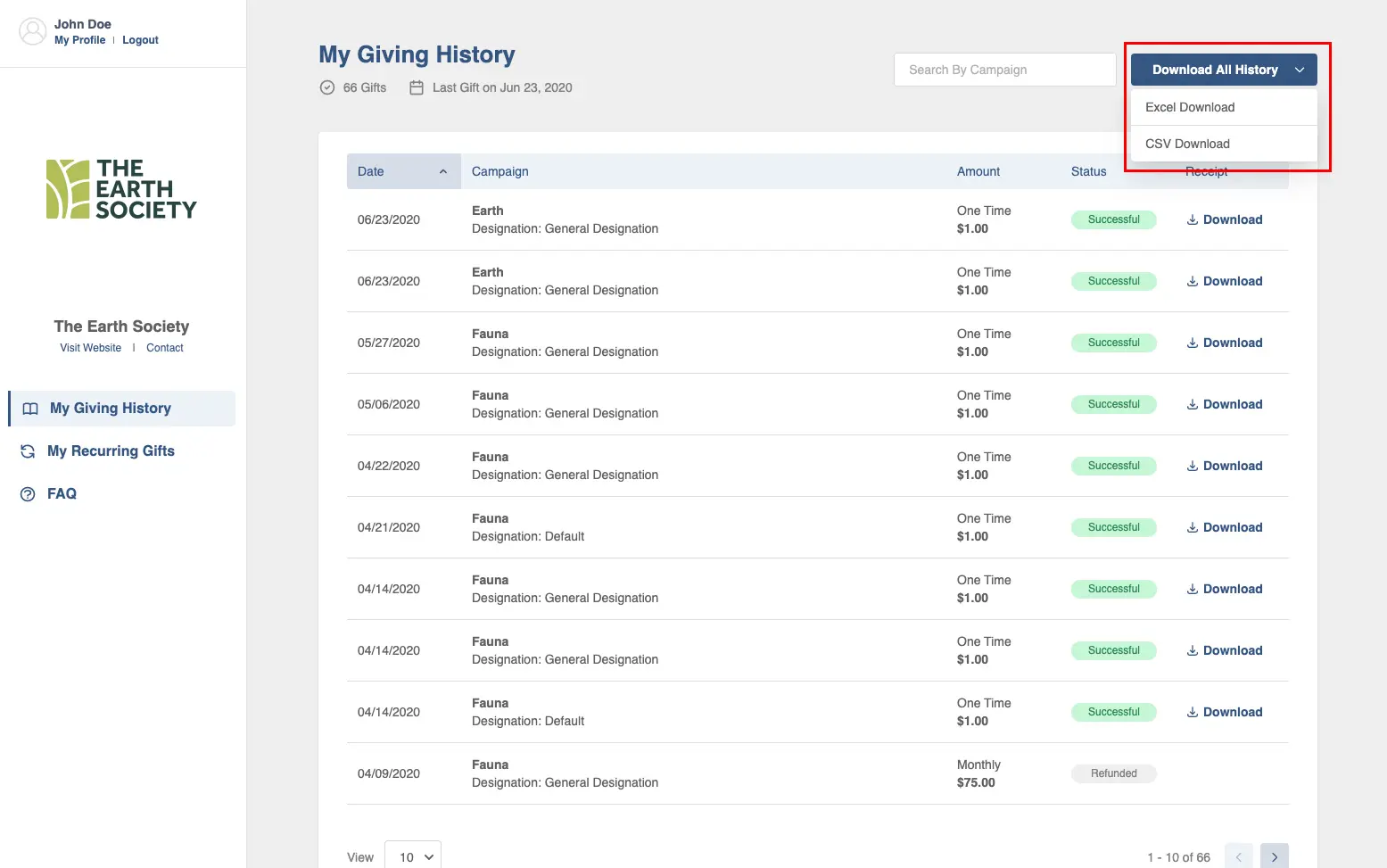The image size is (1387, 868).
Task: Choose Excel Download from the menu
Action: (x=1190, y=107)
